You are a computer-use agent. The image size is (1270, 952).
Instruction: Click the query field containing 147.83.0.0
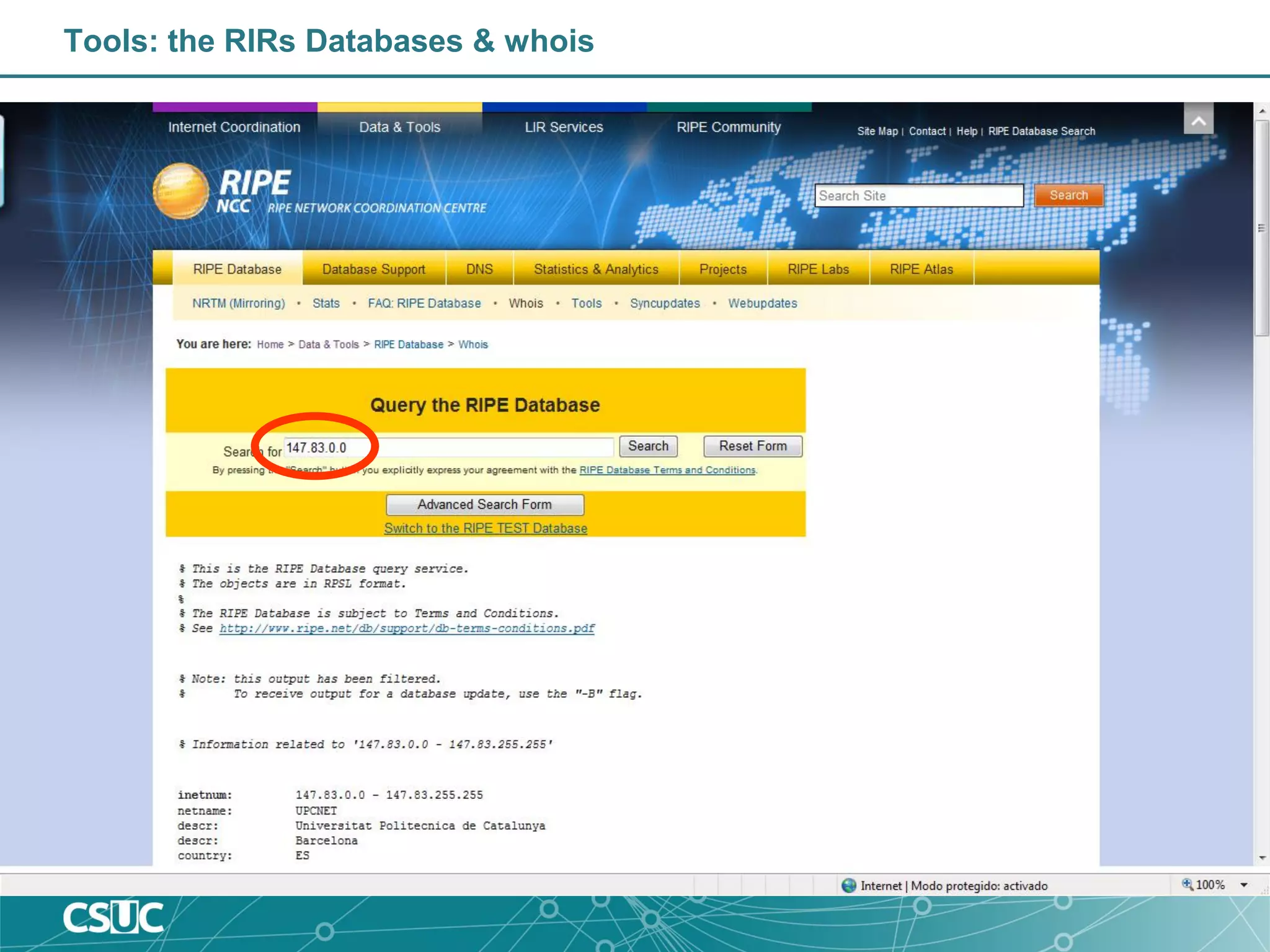[449, 447]
